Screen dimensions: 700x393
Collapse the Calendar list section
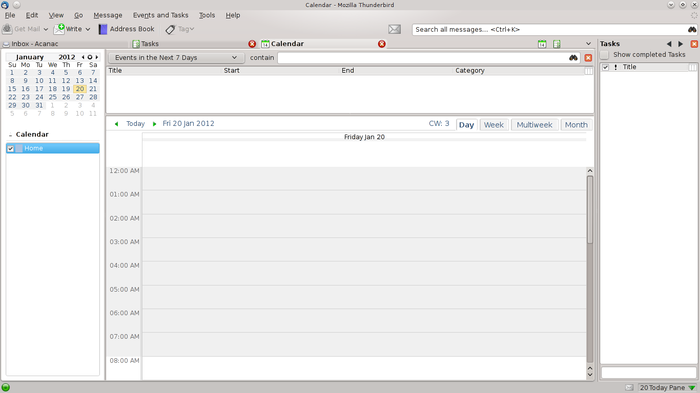[10, 135]
